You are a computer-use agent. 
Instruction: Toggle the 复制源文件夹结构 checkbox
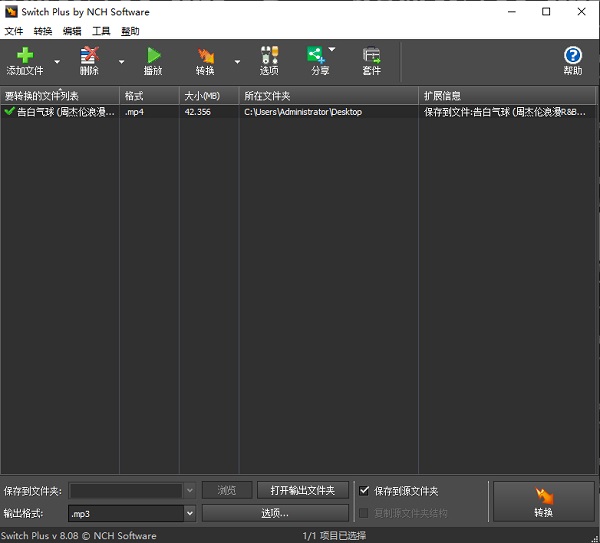pos(364,513)
